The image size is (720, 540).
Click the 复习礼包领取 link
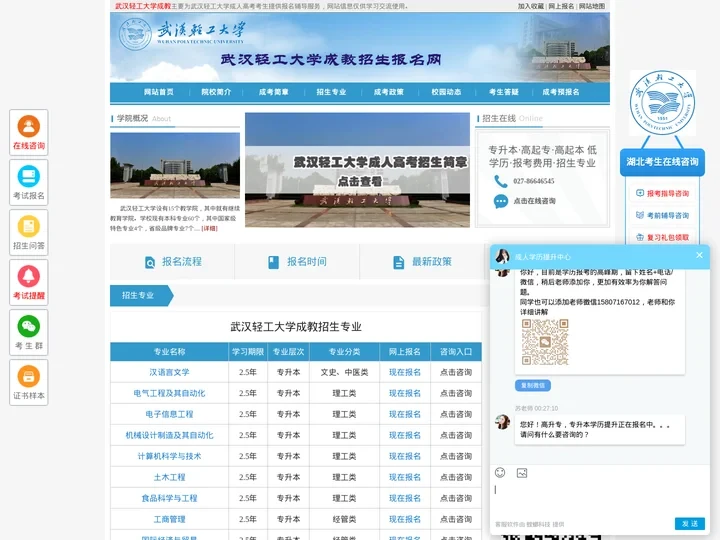click(x=662, y=237)
